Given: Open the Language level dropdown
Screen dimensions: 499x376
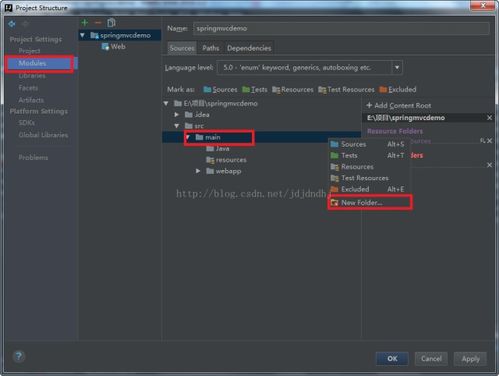Looking at the screenshot, I should pyautogui.click(x=310, y=67).
